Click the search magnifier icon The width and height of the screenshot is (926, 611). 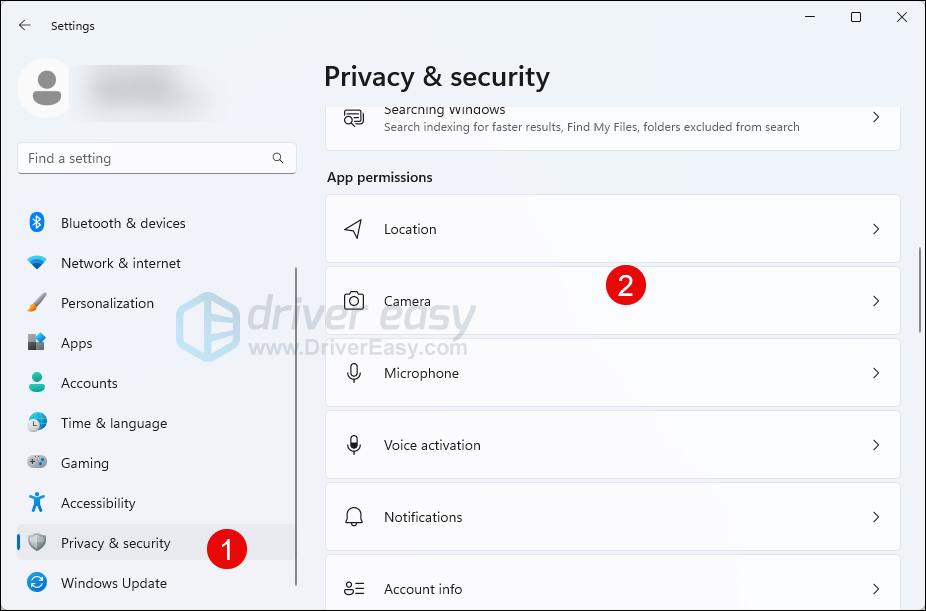278,158
